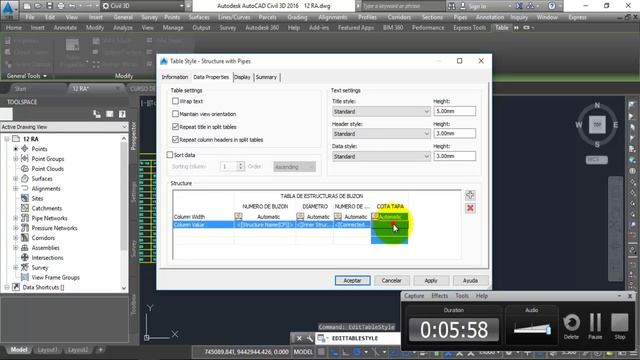The image size is (640, 360).
Task: Open the Pipes menu
Action: (460, 17)
